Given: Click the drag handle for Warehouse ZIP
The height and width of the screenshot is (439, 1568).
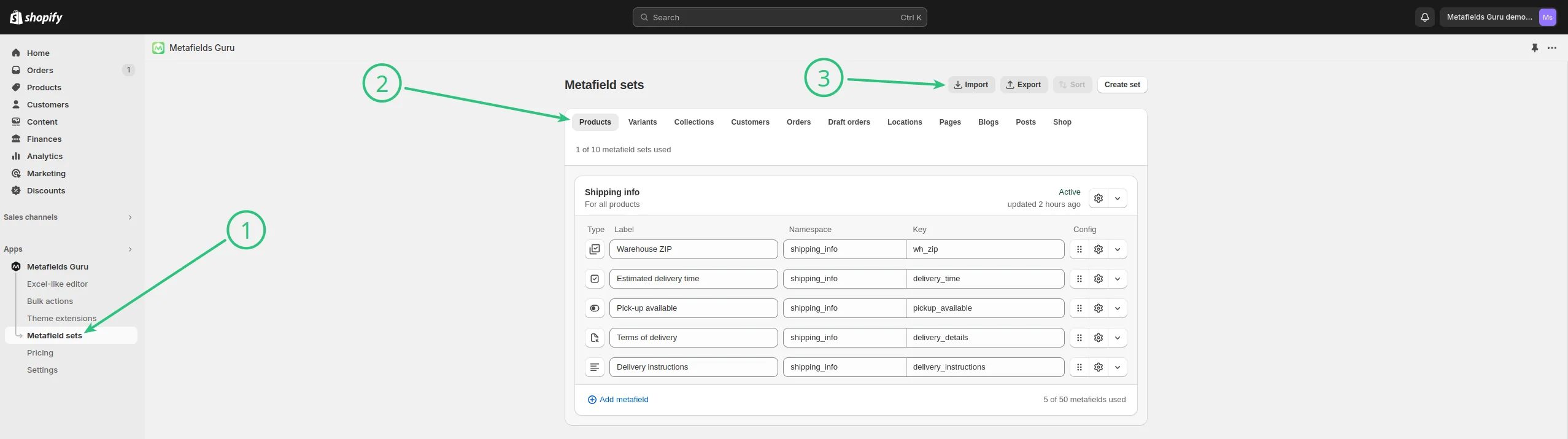Looking at the screenshot, I should pyautogui.click(x=1079, y=249).
